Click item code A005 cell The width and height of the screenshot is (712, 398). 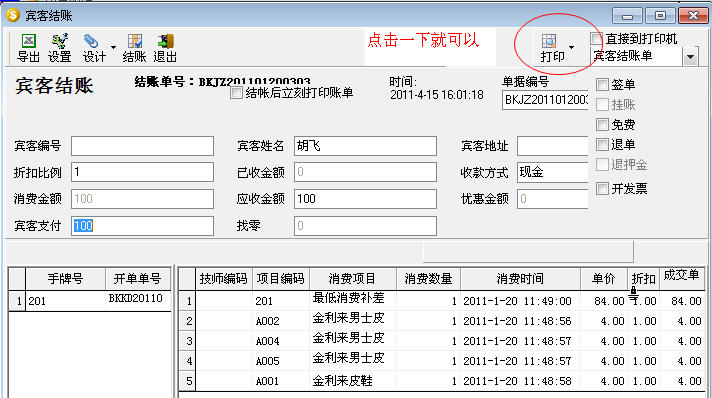(281, 361)
